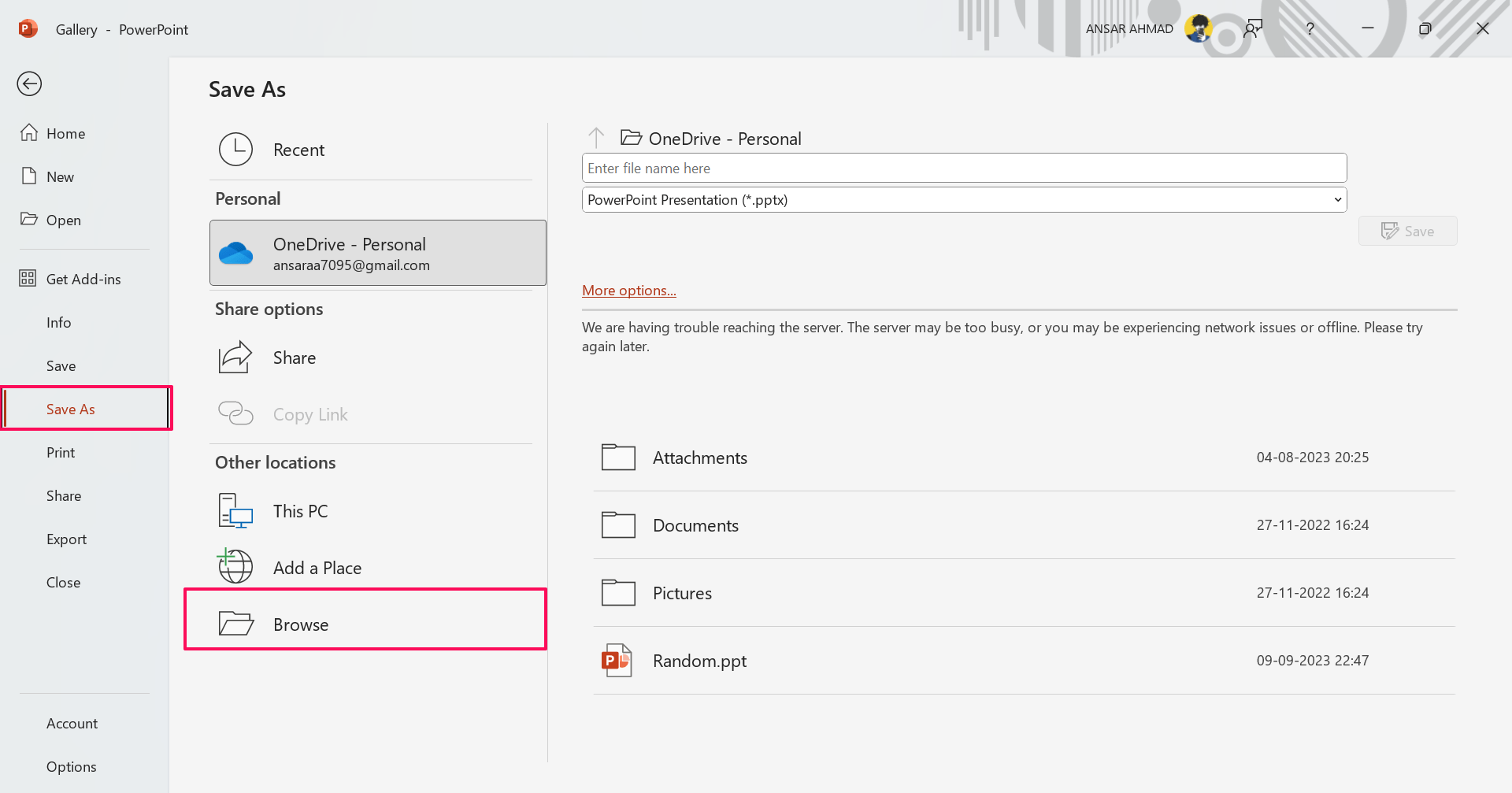This screenshot has height=793, width=1512.
Task: Click the Get Add-ins grid icon
Action: click(x=28, y=278)
